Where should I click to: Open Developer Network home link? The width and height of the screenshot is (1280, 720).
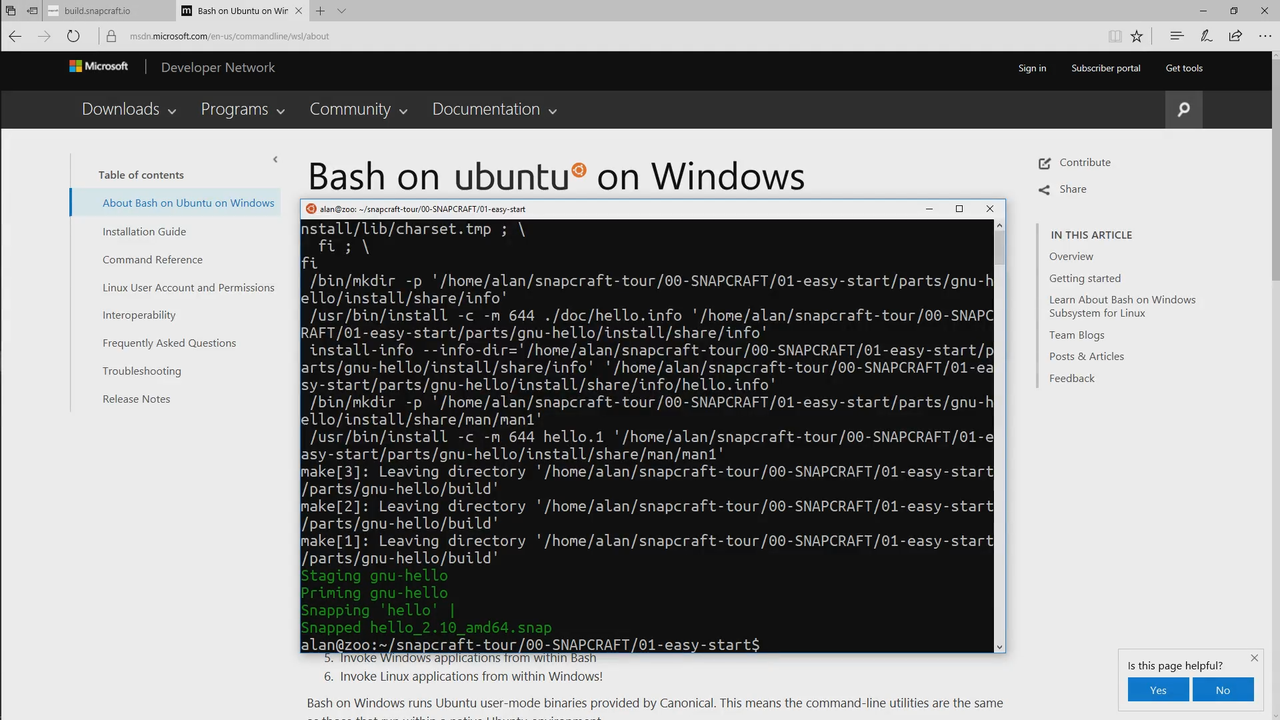(218, 68)
